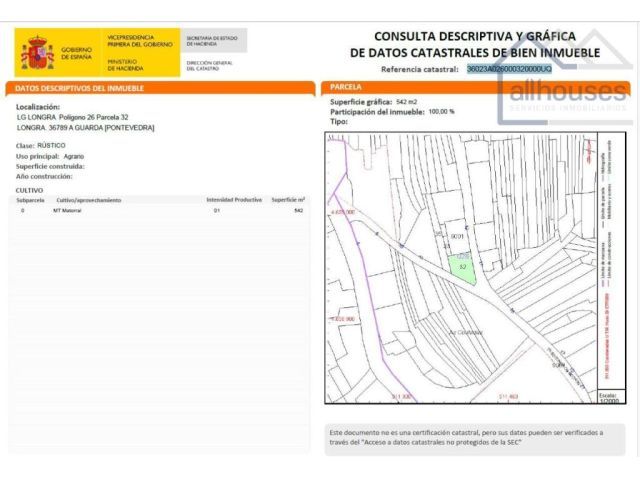Click the 'DATOS DESCRIPTIVOS DEL INMUEBLE' header
This screenshot has width=640, height=480.
79,88
